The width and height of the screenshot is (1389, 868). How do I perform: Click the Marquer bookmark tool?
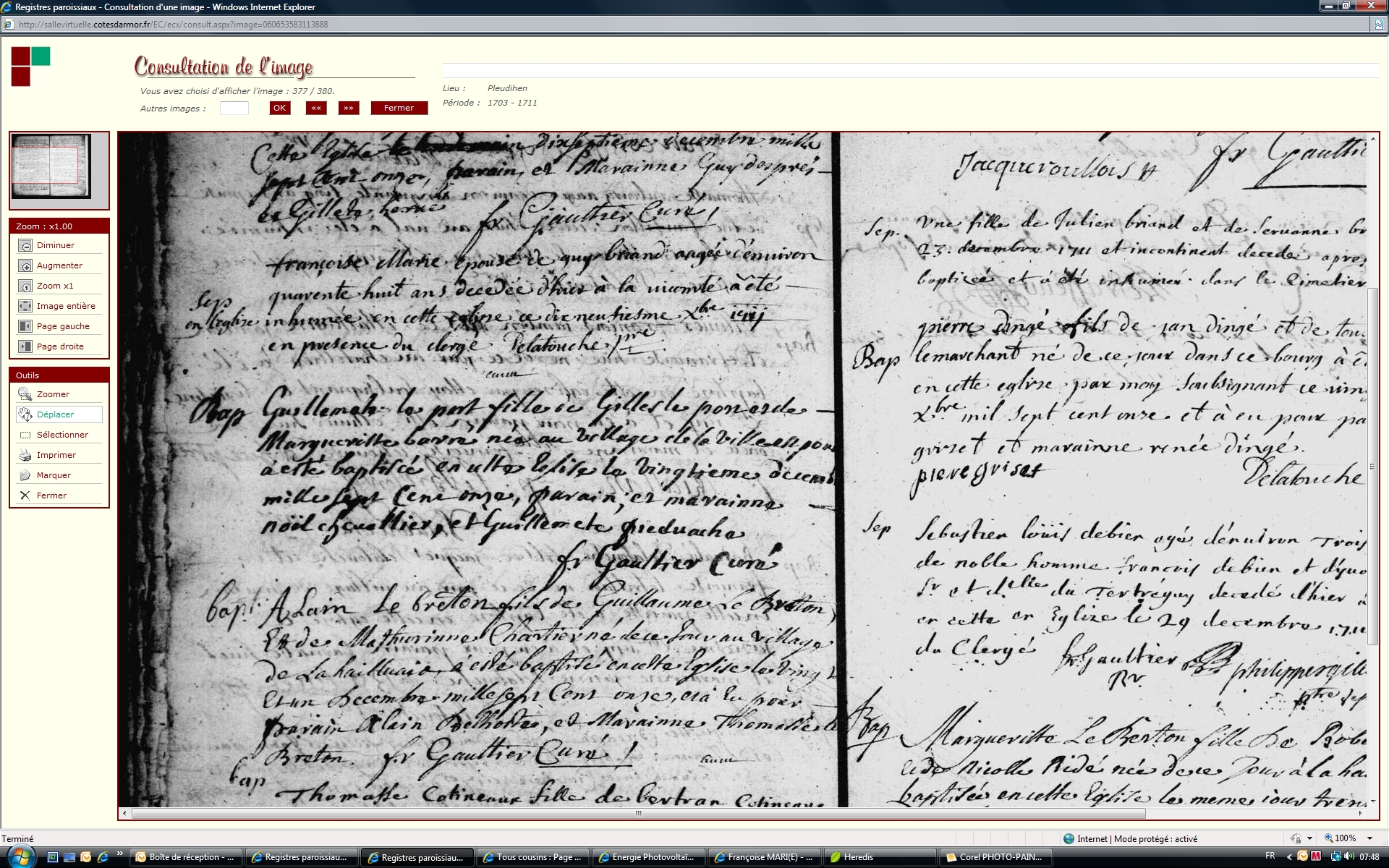pyautogui.click(x=25, y=475)
